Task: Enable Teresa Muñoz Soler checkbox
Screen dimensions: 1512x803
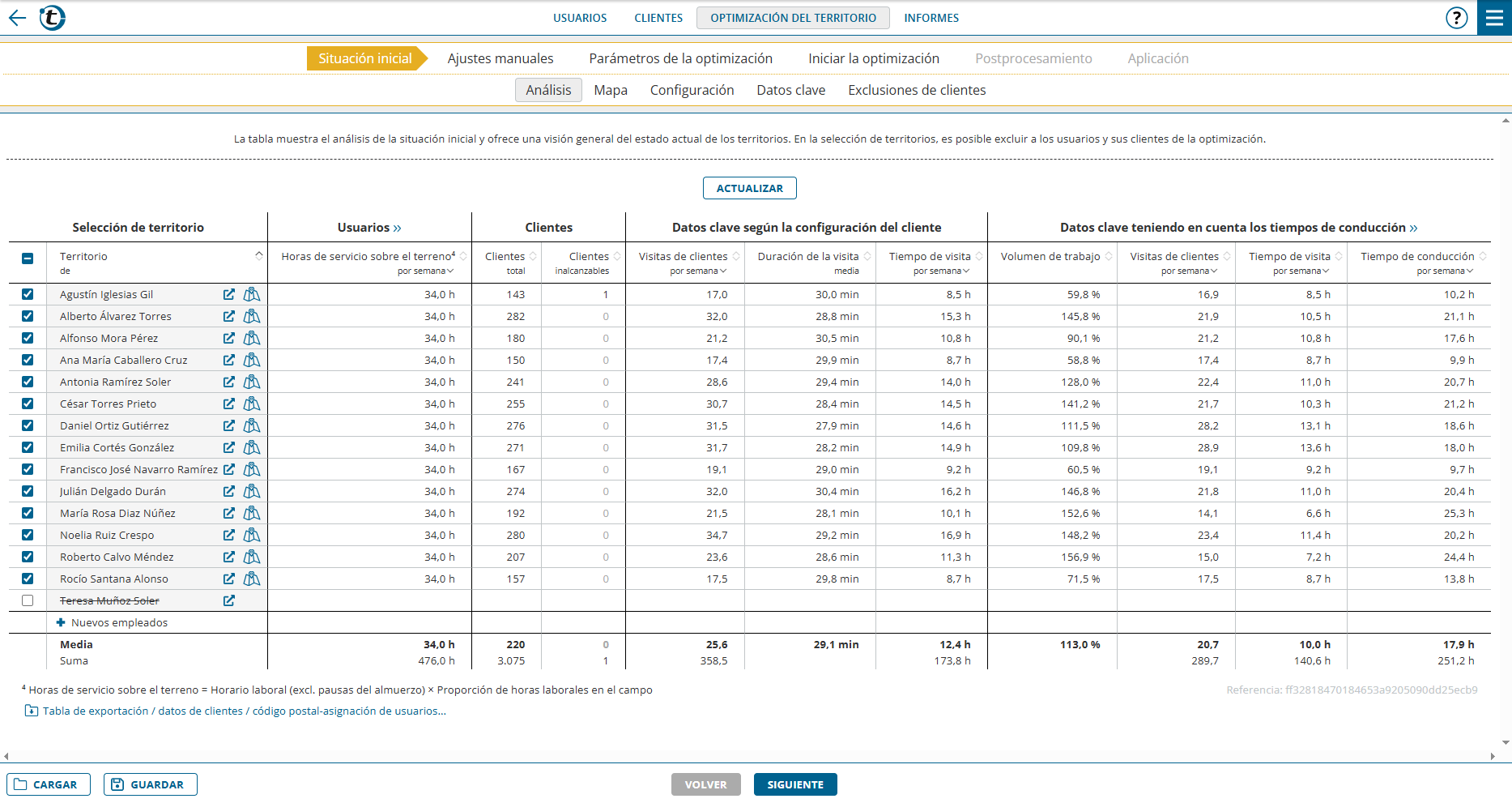Action: pyautogui.click(x=28, y=601)
